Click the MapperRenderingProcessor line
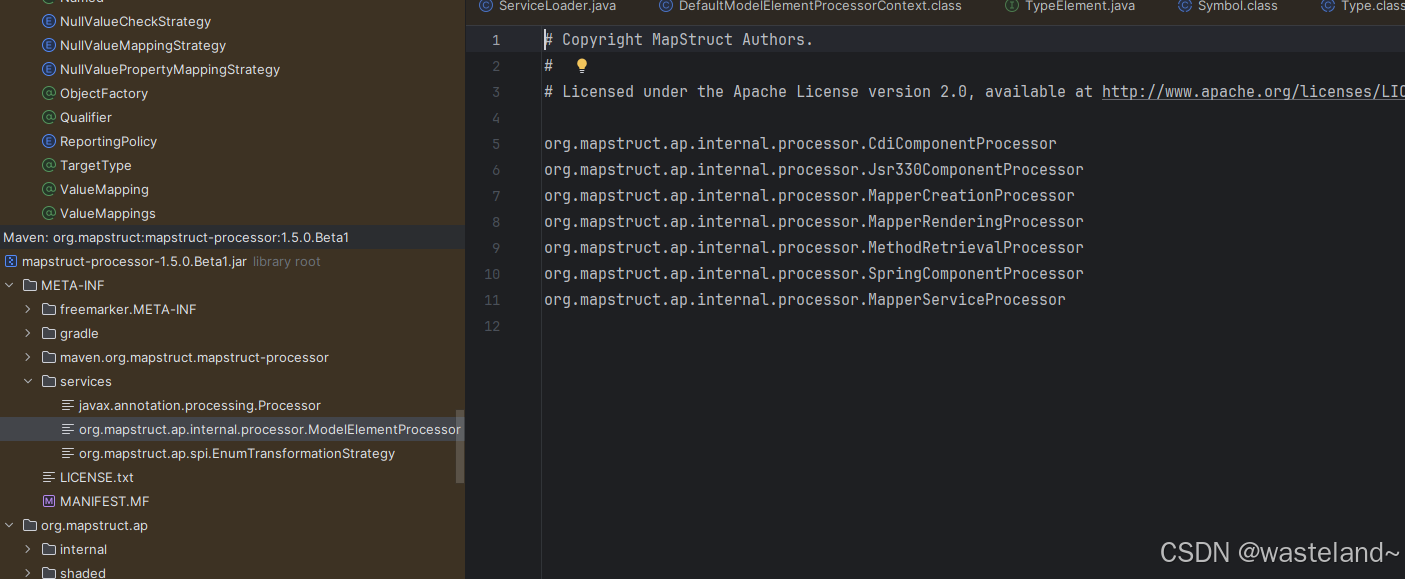The height and width of the screenshot is (579, 1405). [x=814, y=222]
